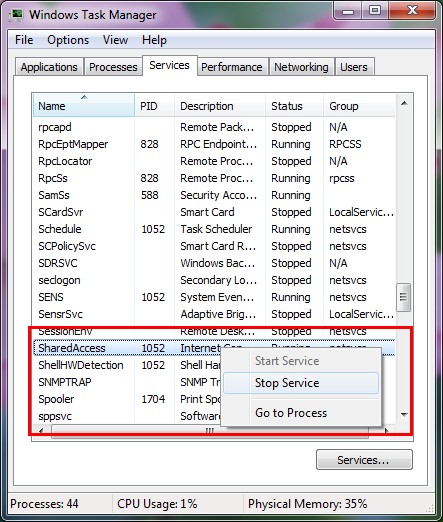Choose Stop Service in the context menu
The height and width of the screenshot is (522, 443).
pos(301,383)
